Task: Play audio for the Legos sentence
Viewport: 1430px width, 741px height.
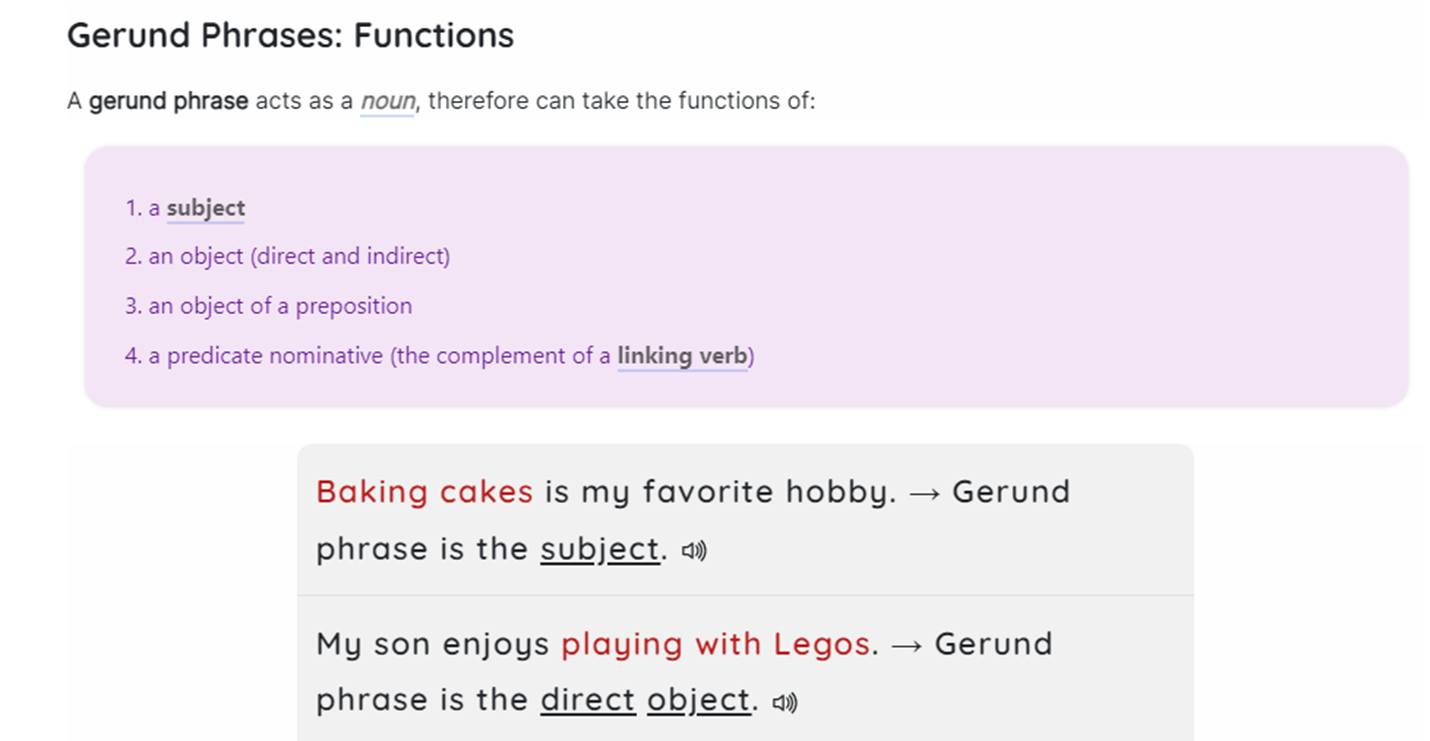Action: (785, 702)
